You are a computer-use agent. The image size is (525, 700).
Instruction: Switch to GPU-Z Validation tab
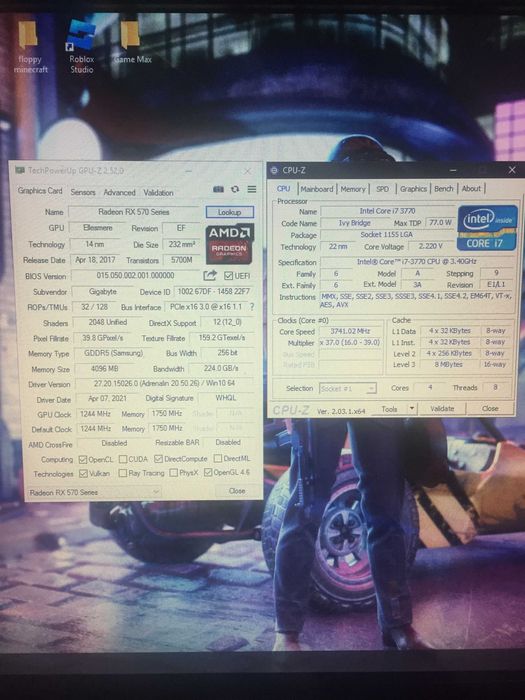tap(158, 193)
